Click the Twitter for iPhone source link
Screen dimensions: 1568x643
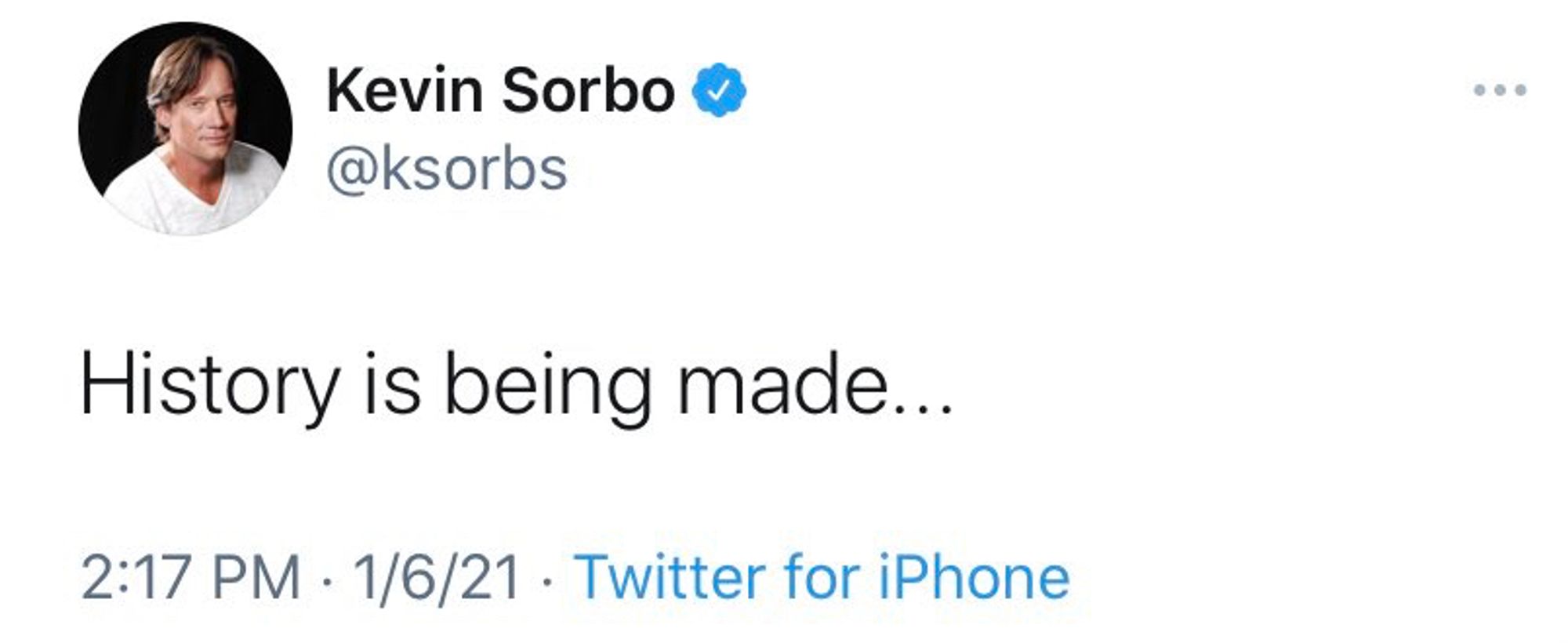pyautogui.click(x=822, y=578)
